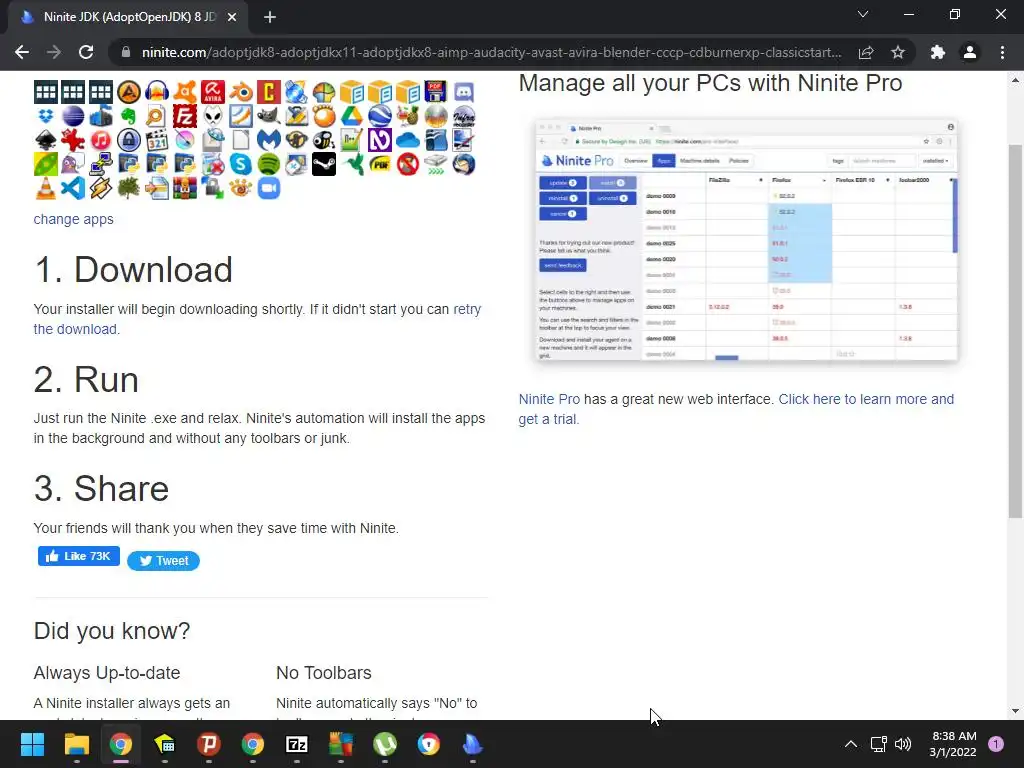Click the red Avira icon
1024x768 pixels.
coord(213,91)
